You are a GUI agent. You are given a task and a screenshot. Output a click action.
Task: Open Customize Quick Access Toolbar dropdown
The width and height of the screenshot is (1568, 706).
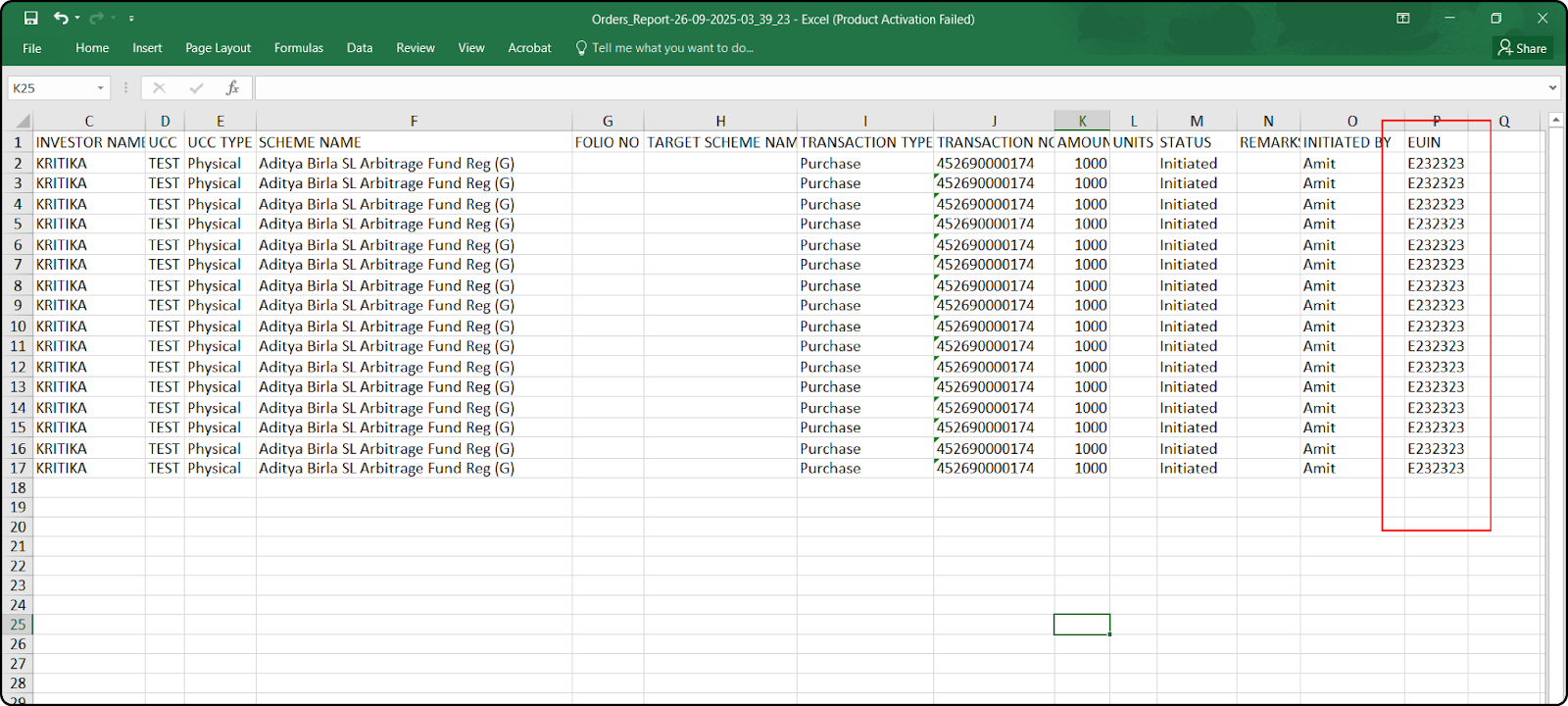(131, 19)
